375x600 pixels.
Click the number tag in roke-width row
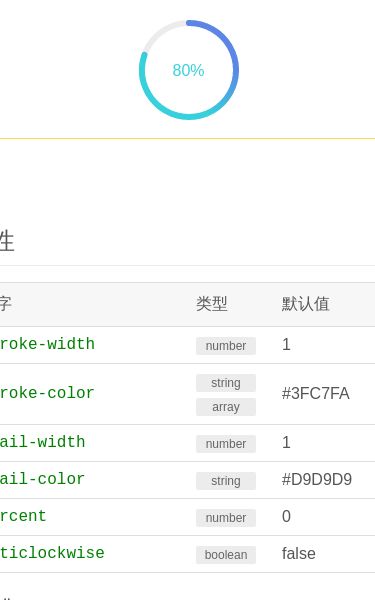pos(226,346)
